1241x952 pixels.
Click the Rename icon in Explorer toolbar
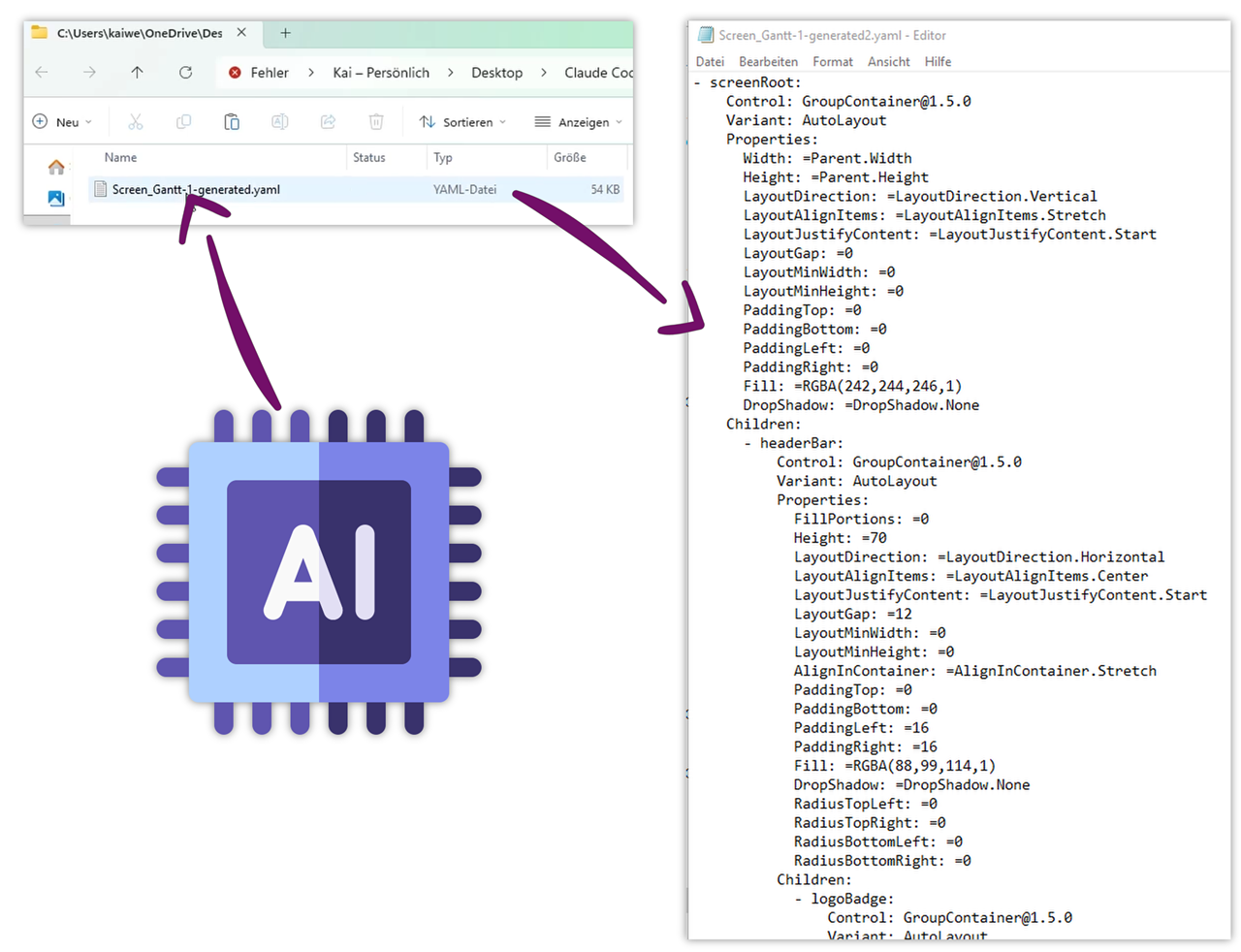coord(279,122)
